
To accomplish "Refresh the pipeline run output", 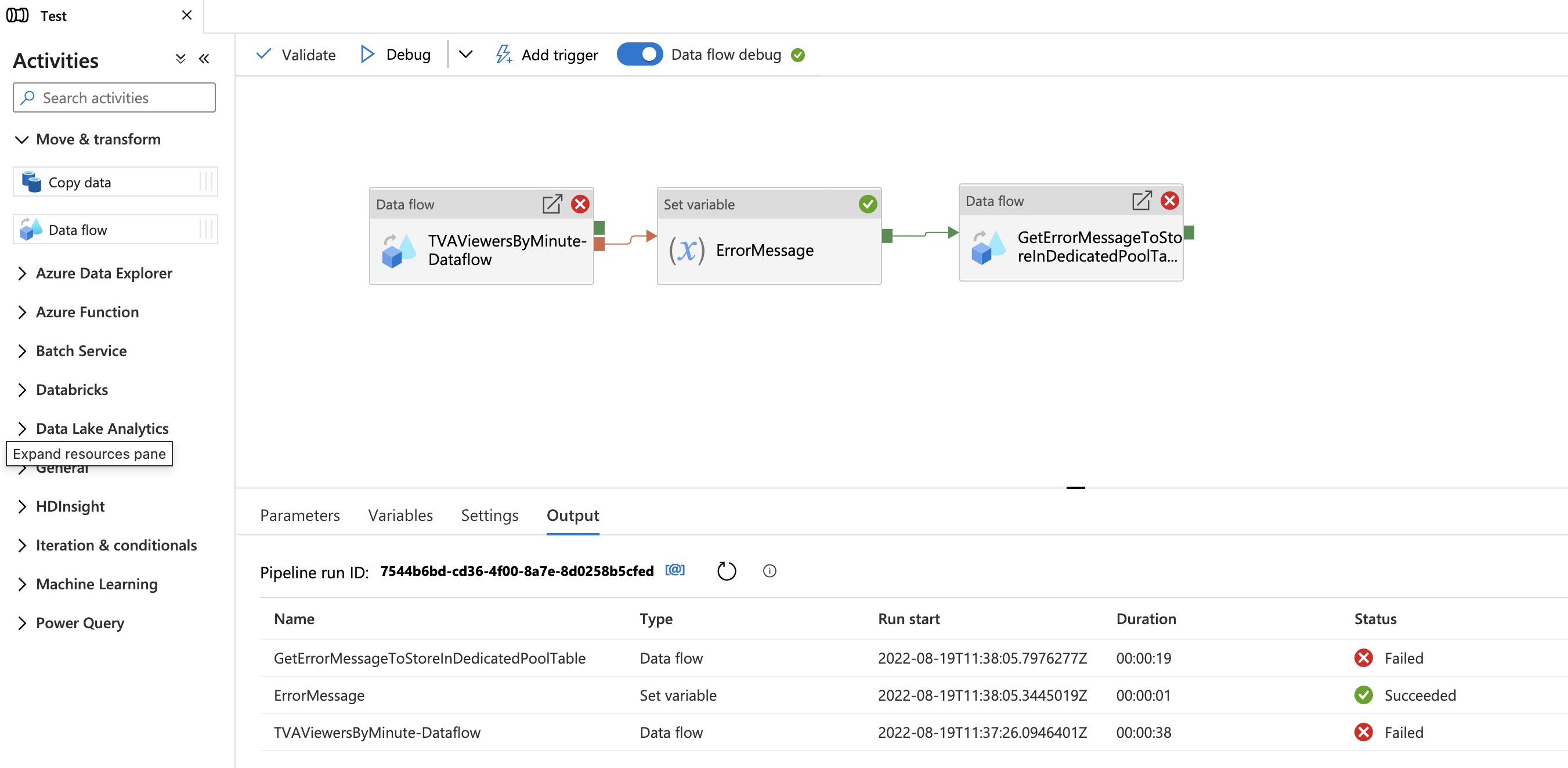I will (727, 571).
